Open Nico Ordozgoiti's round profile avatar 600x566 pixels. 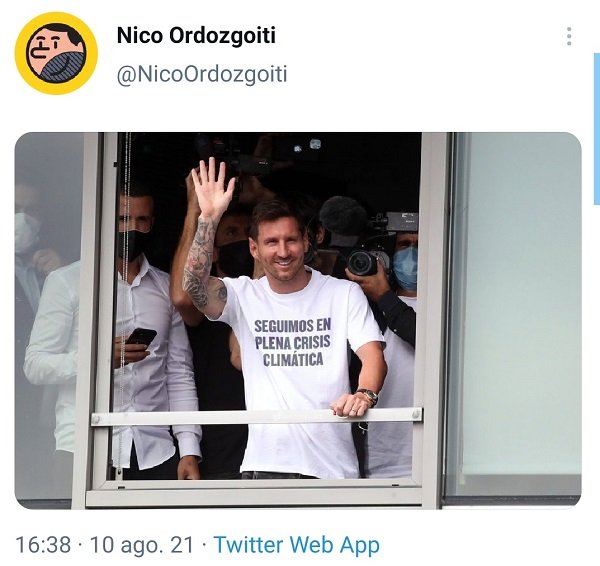[56, 53]
